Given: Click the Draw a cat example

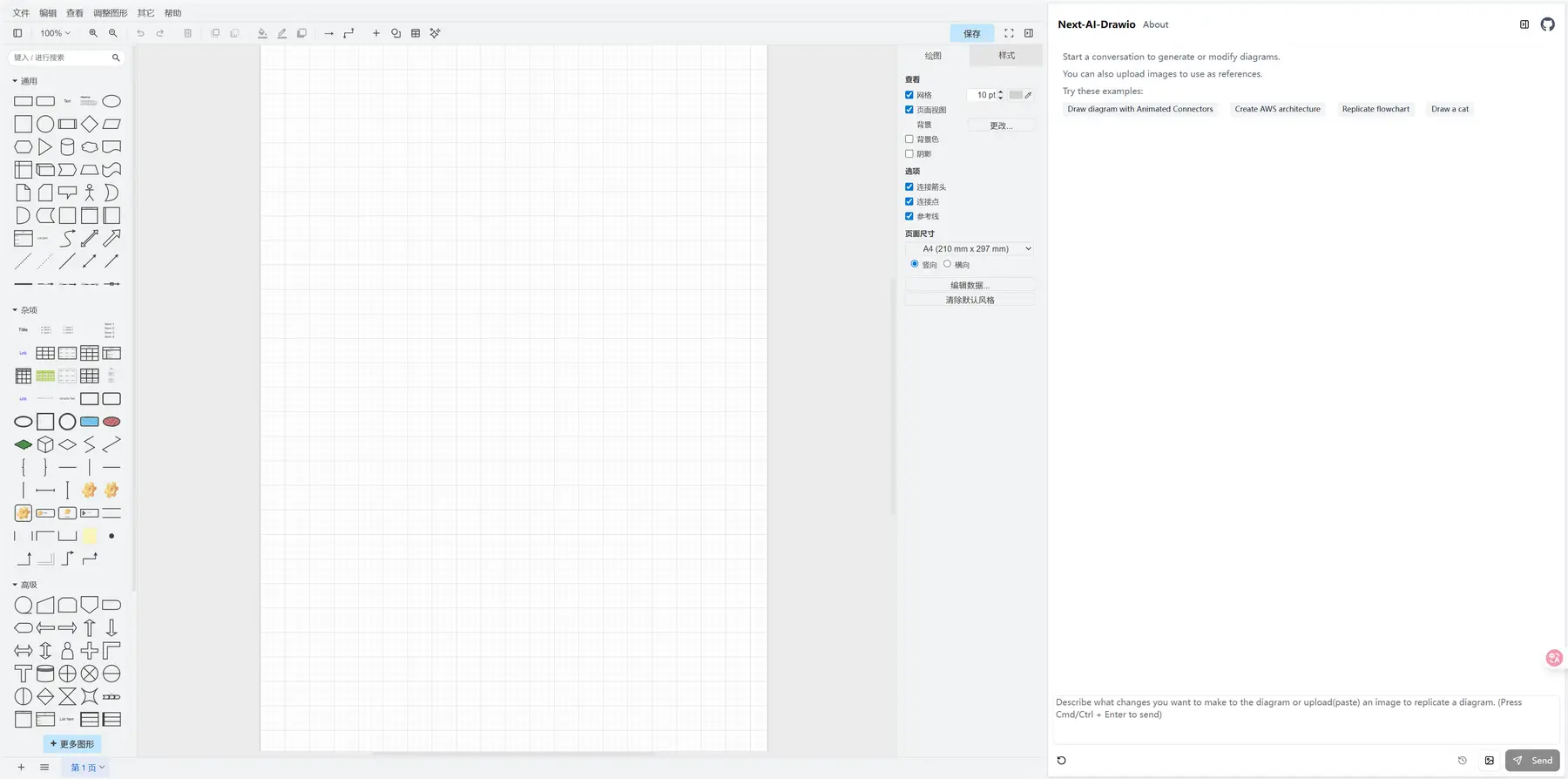Looking at the screenshot, I should click(x=1450, y=109).
